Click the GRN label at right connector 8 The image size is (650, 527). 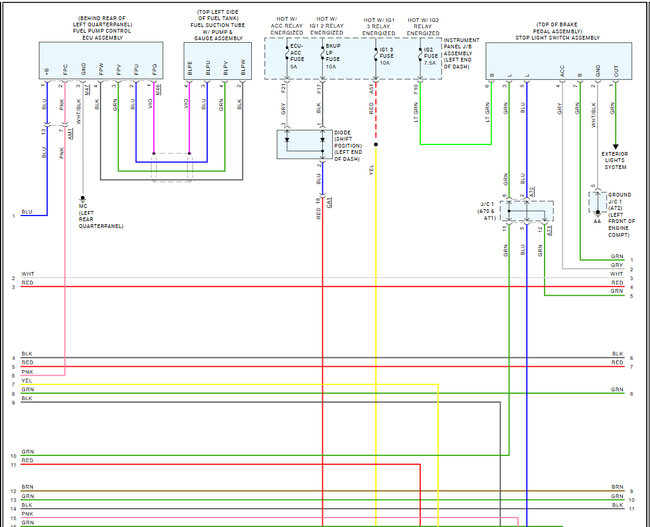click(617, 389)
